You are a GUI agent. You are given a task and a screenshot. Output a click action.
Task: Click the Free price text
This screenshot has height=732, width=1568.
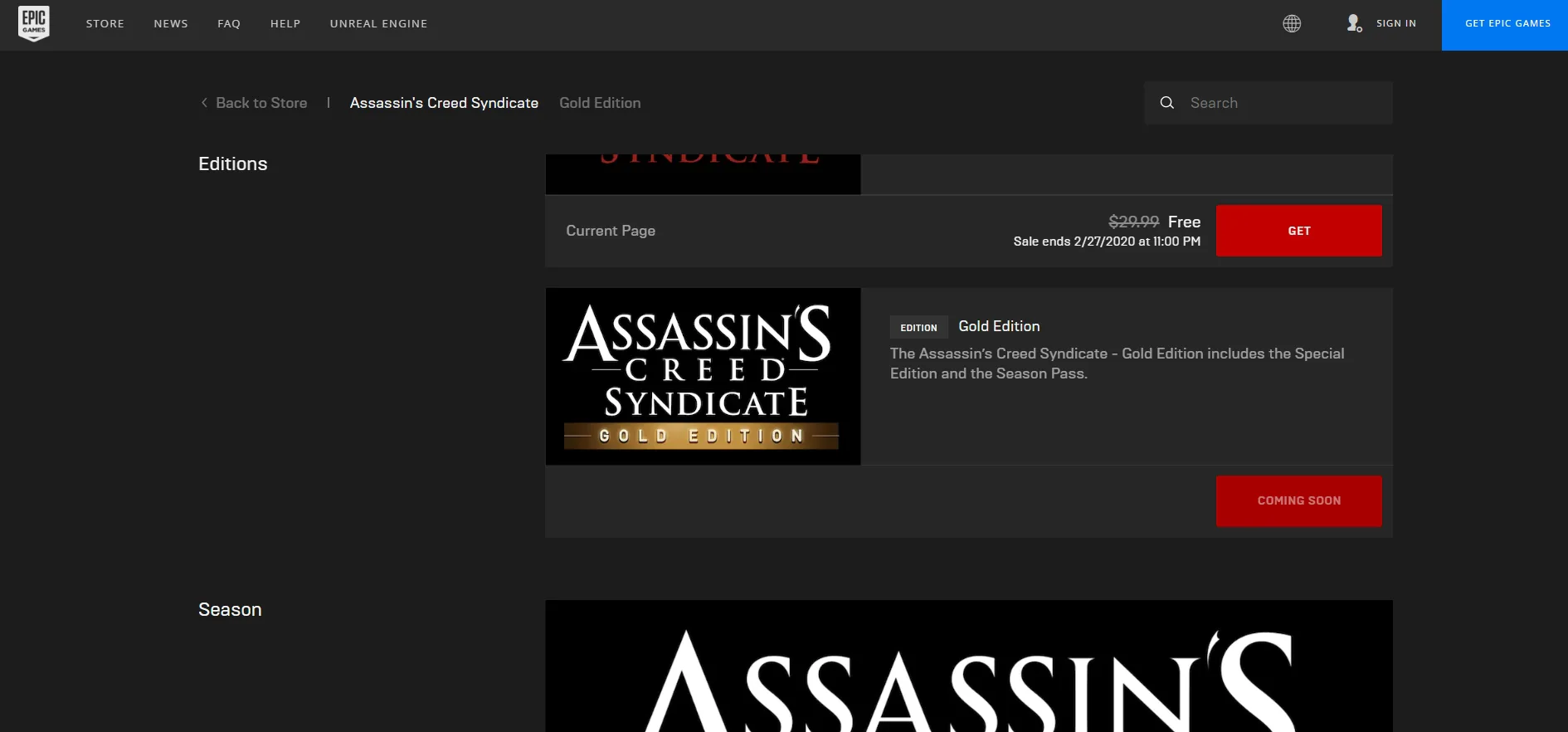(x=1184, y=222)
